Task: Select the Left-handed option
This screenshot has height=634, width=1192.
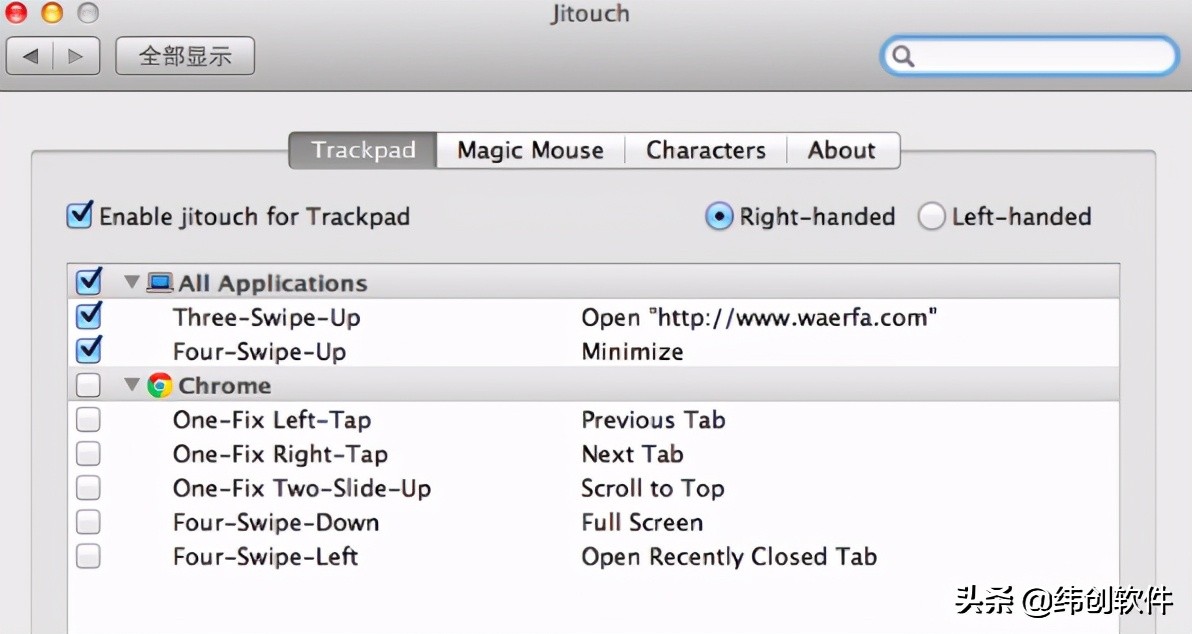Action: coord(931,216)
